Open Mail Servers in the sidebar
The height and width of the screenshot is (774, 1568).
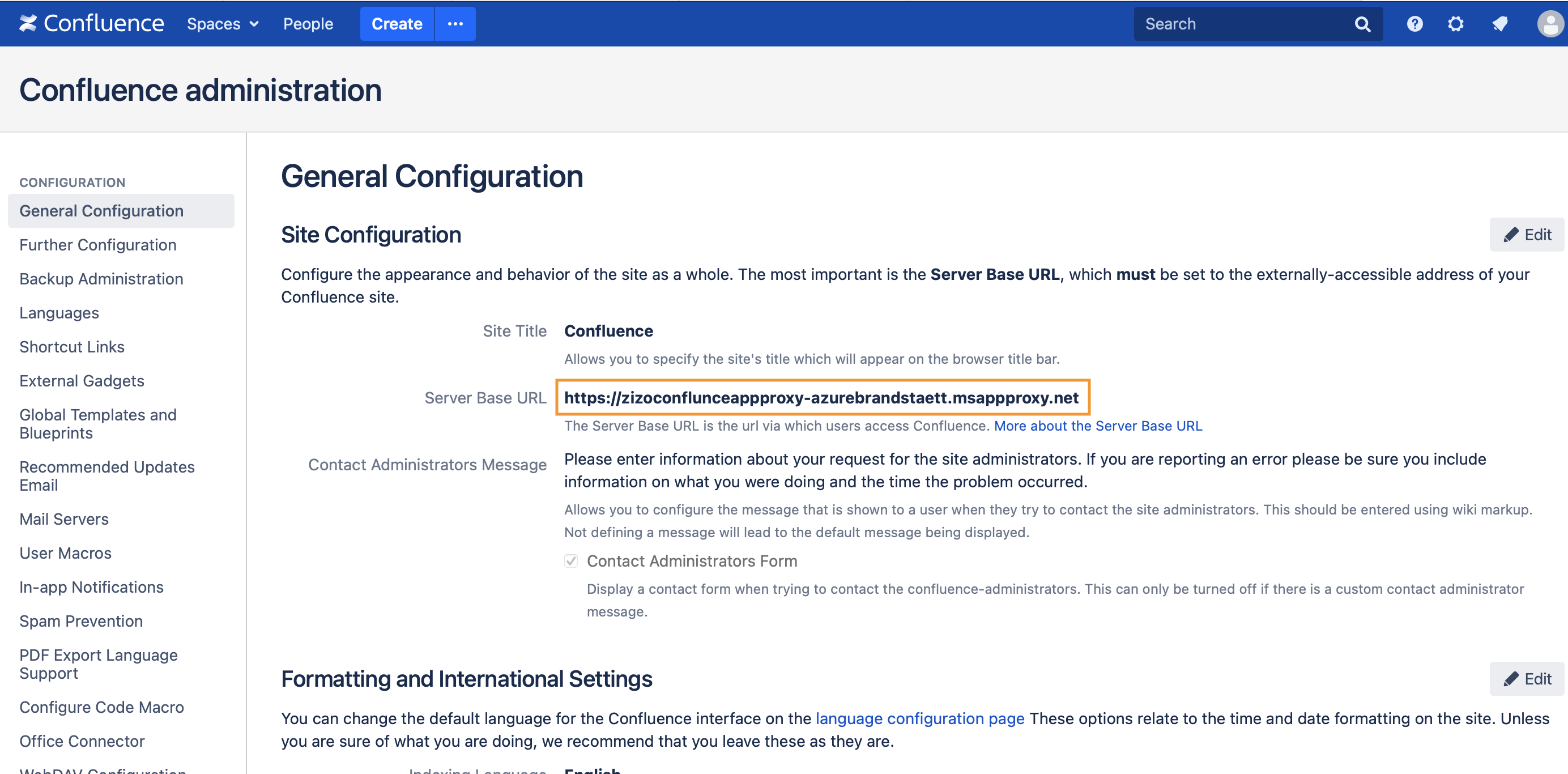64,519
